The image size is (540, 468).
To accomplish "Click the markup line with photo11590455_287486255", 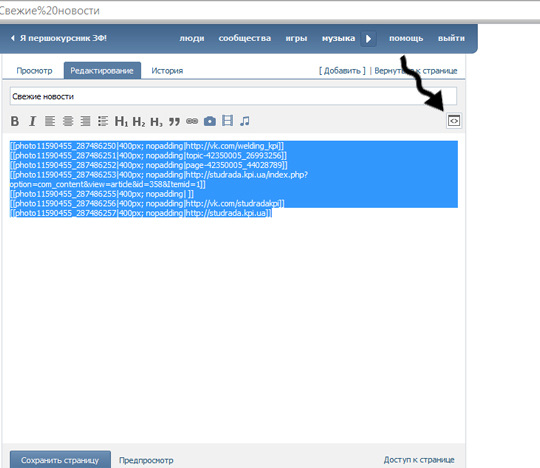I will [102, 194].
